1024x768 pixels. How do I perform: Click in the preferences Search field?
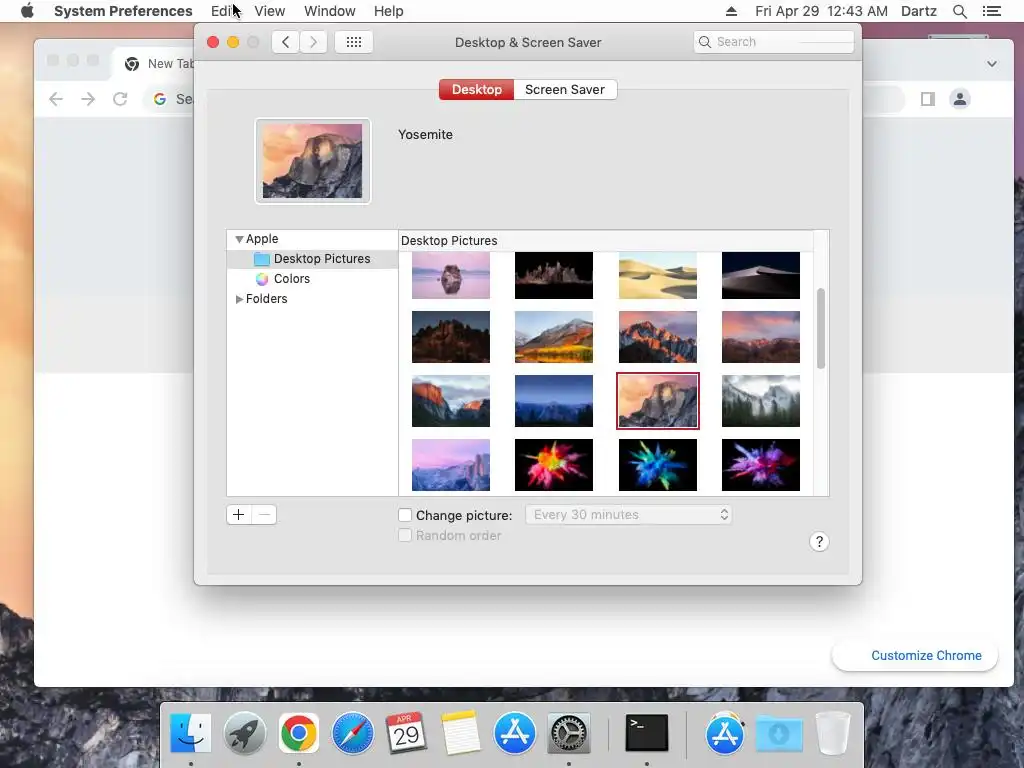click(774, 42)
